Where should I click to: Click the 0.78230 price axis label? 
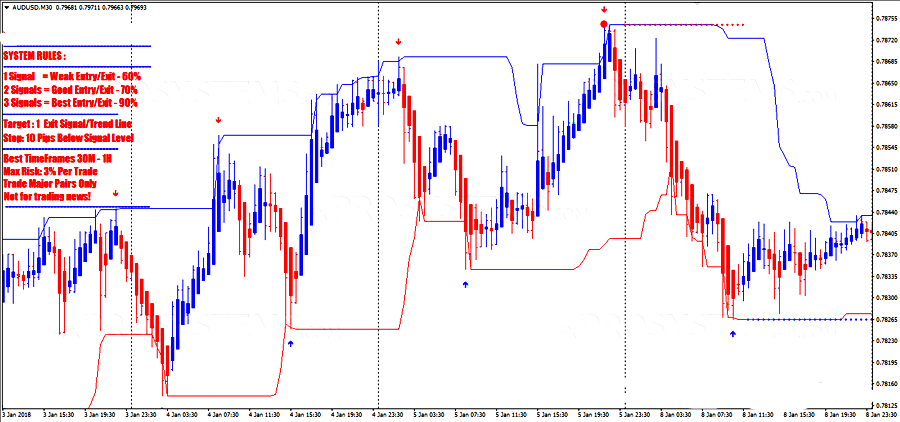click(887, 341)
